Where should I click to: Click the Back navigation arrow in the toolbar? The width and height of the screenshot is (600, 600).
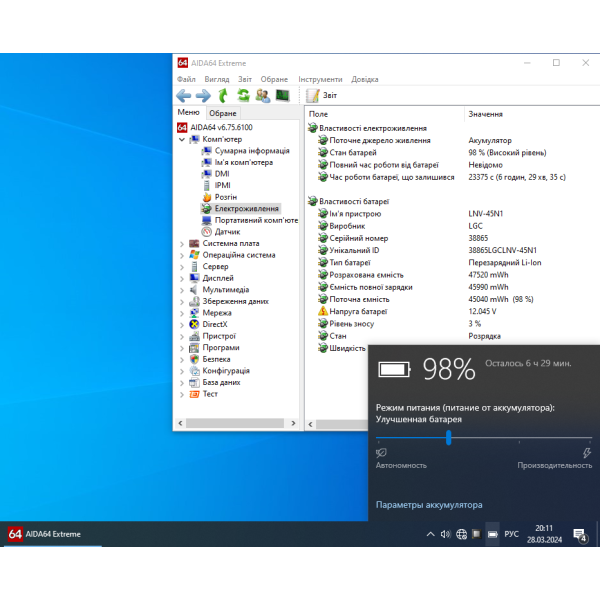pyautogui.click(x=184, y=95)
